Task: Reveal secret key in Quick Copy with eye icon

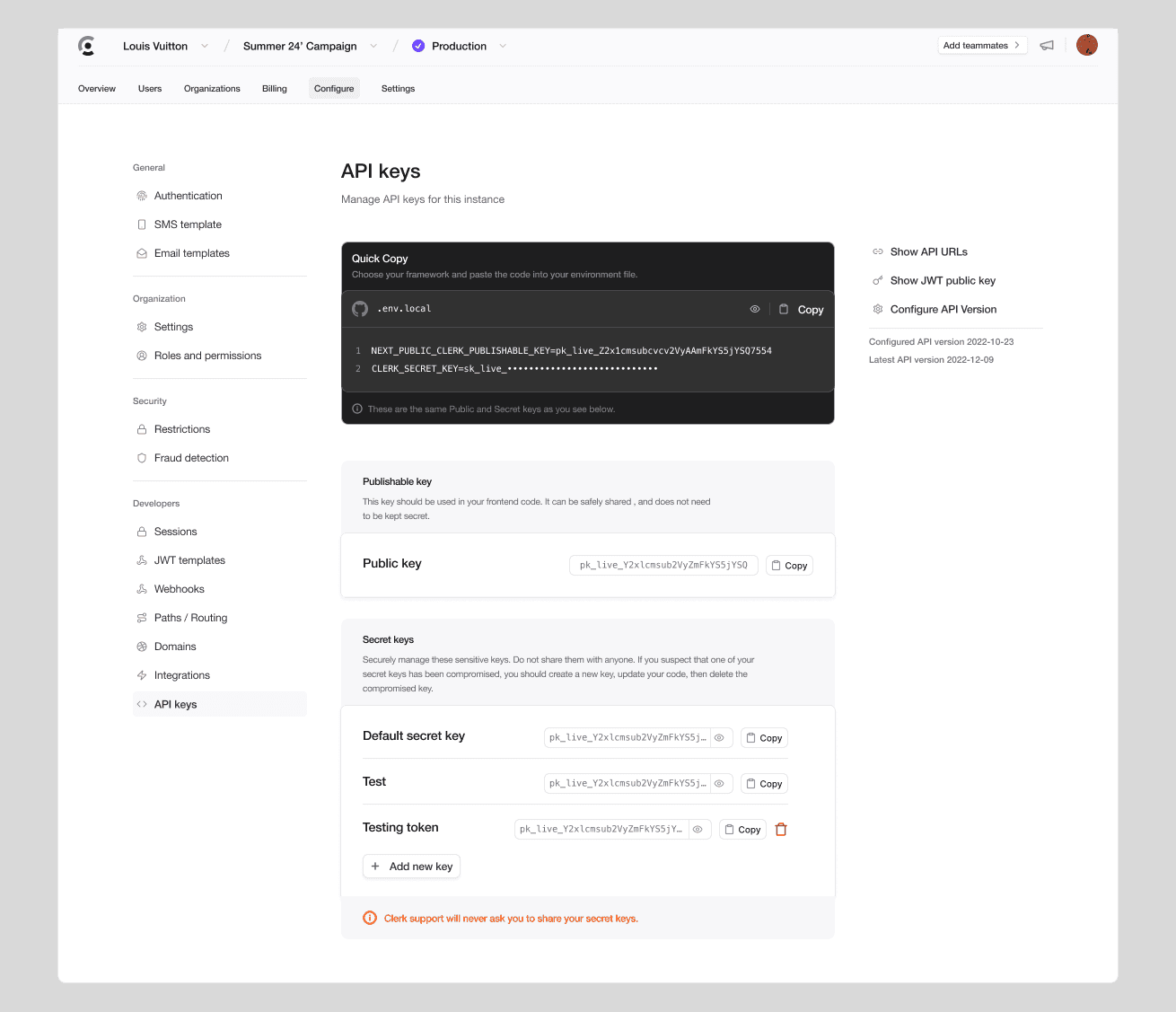Action: [755, 309]
